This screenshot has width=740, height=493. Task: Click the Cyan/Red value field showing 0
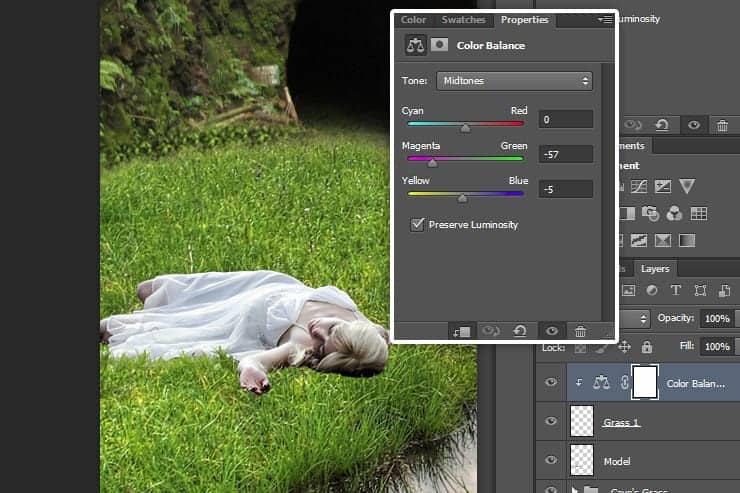(565, 119)
